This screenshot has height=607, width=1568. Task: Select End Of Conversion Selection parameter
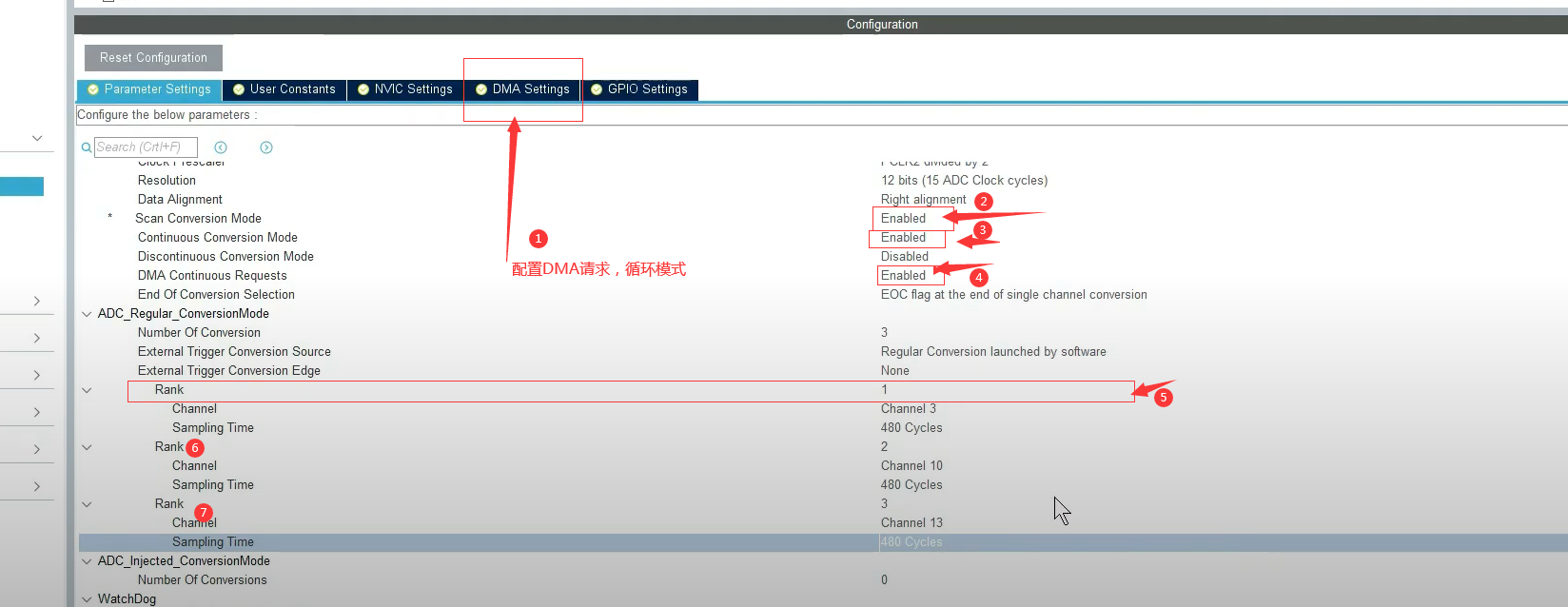(x=216, y=295)
